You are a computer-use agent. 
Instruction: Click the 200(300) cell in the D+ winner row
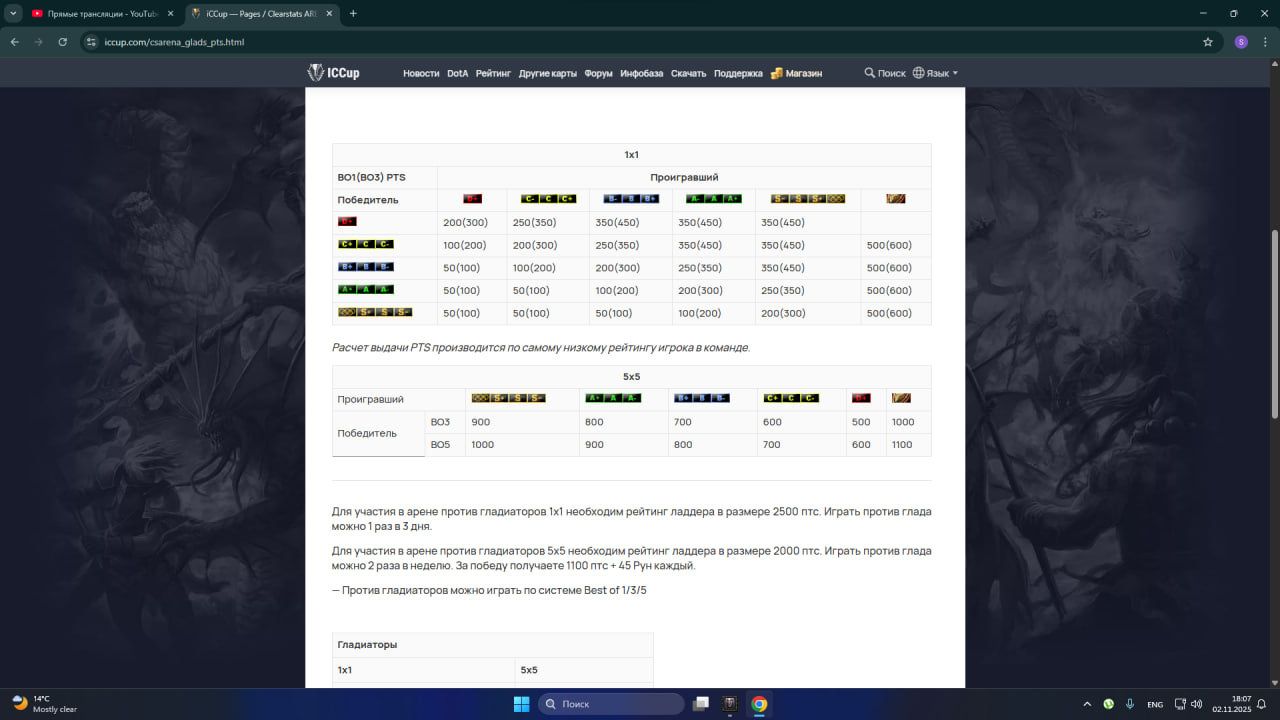point(472,222)
